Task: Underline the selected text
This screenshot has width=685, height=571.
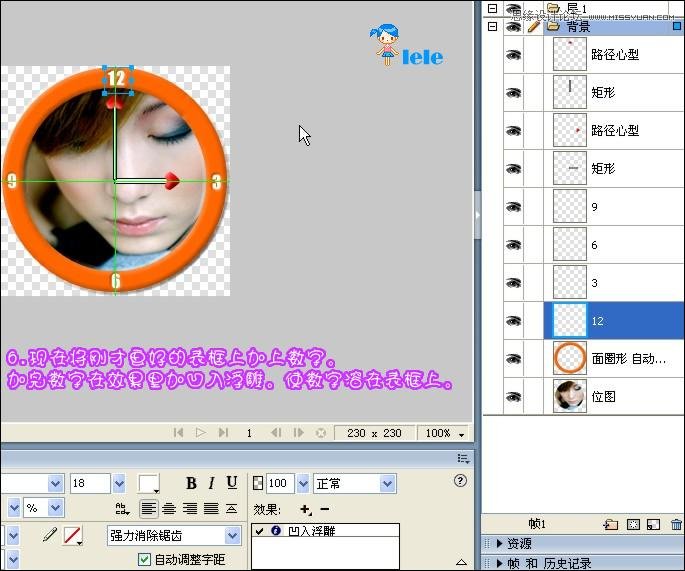Action: 232,484
